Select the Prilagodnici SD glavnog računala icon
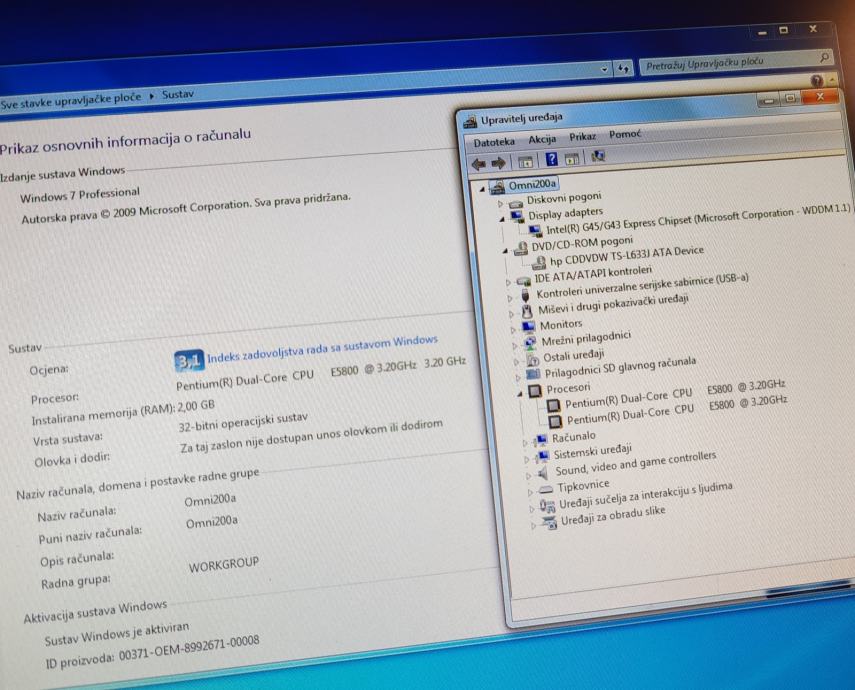855x690 pixels. coord(533,375)
